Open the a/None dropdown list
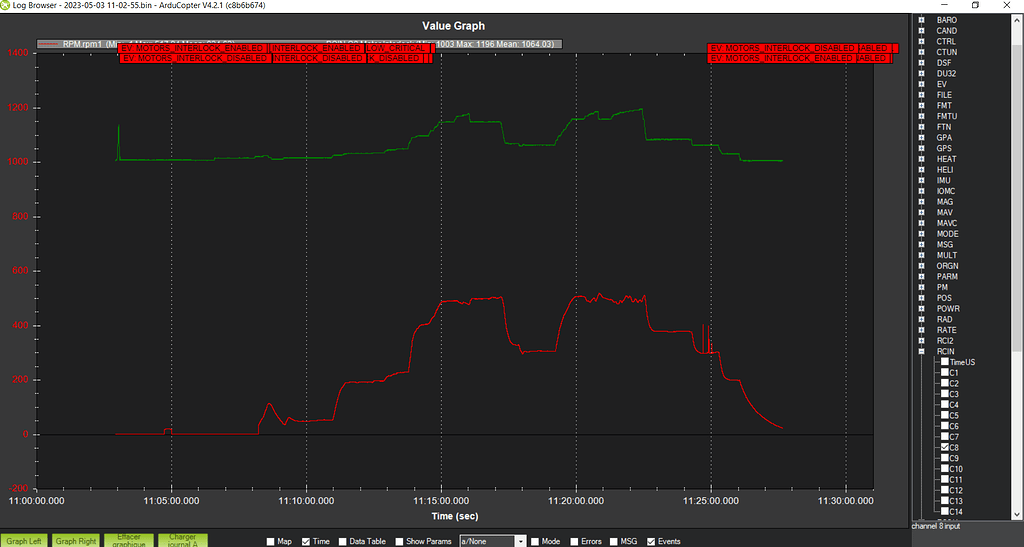Screen dimensions: 1024x547 click(x=520, y=541)
